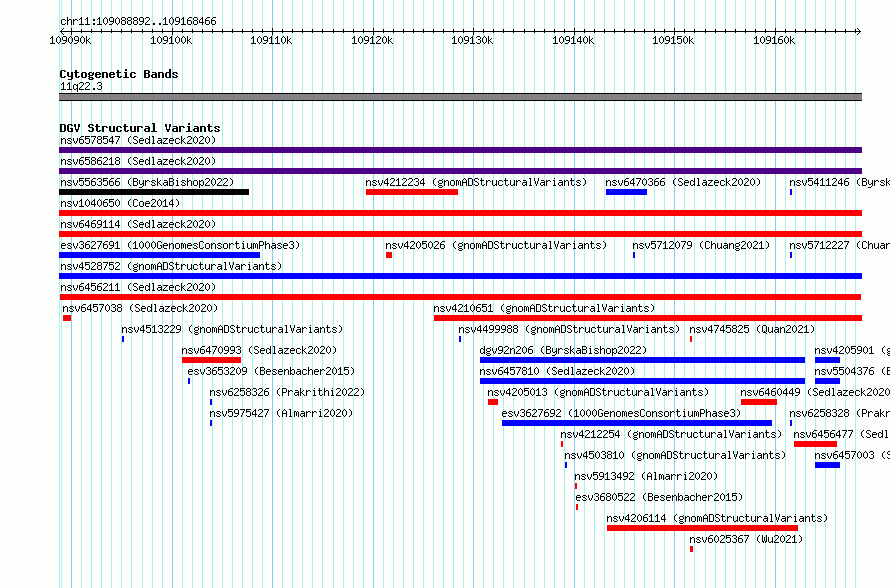890x588 pixels.
Task: Open the nsv5712227 variant label
Action: pyautogui.click(x=839, y=245)
